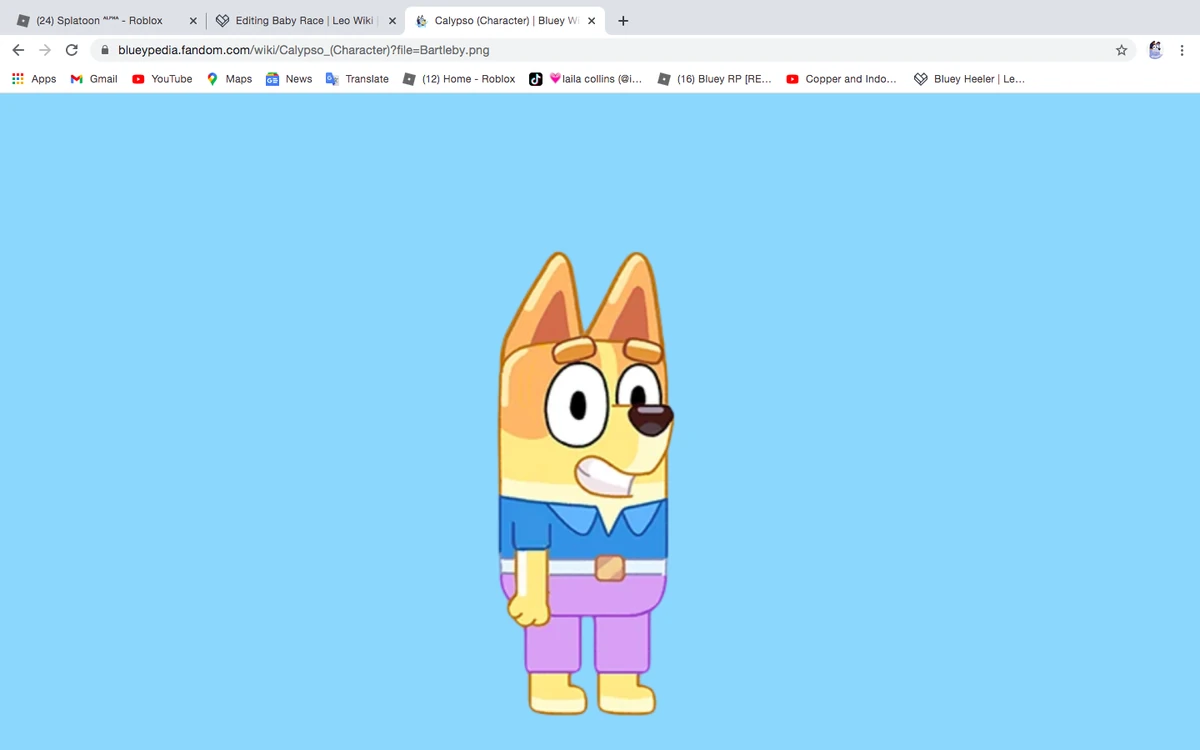This screenshot has width=1200, height=750.
Task: Open the Google News bookmark
Action: 289,78
